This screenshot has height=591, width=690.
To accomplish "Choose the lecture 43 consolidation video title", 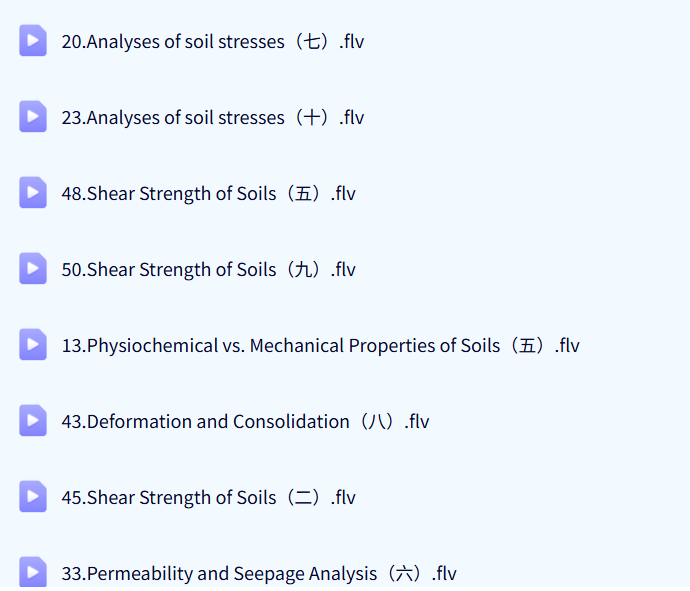I will pos(245,422).
